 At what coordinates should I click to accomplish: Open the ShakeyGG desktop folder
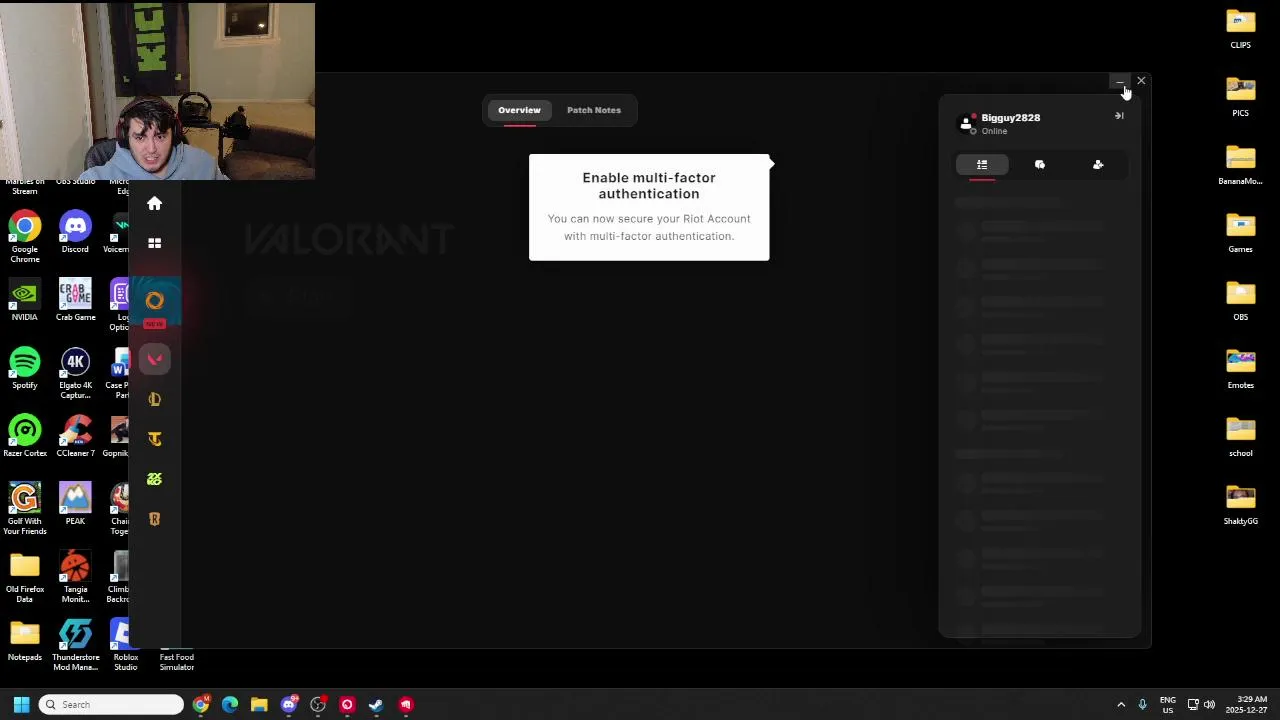pyautogui.click(x=1240, y=504)
